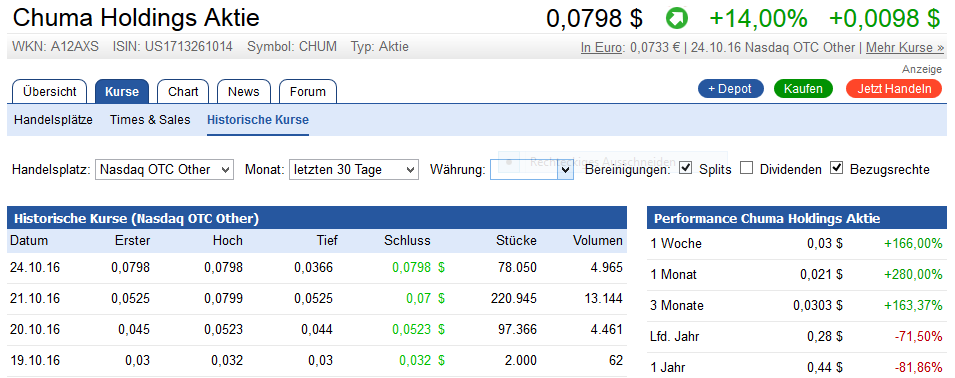Screen dimensions: 955x378
Task: Click the Jetzt Handeln button
Action: click(894, 89)
